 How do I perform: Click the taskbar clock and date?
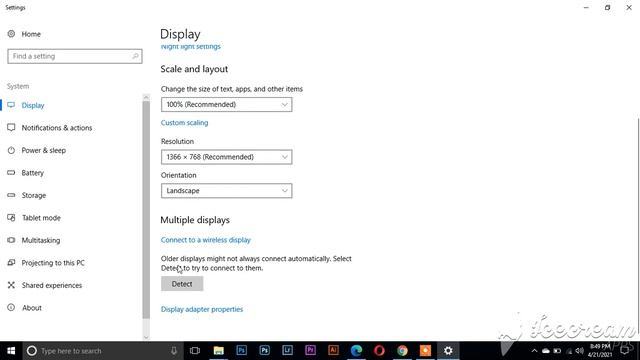[600, 351]
